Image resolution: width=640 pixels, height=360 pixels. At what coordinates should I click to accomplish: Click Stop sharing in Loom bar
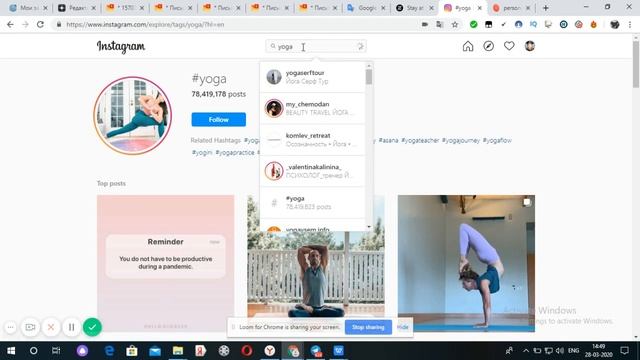(x=368, y=327)
